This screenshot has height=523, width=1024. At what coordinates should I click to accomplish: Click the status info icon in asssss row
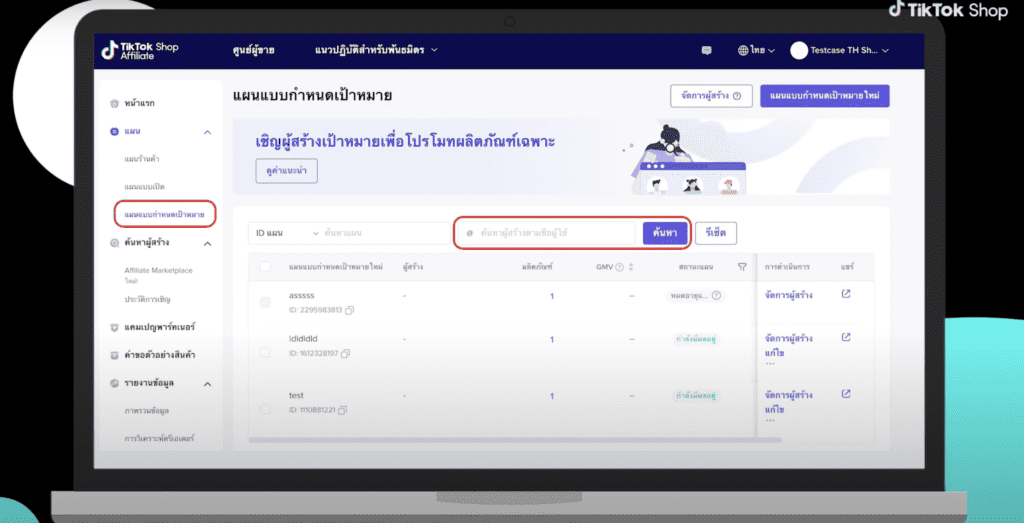click(716, 296)
